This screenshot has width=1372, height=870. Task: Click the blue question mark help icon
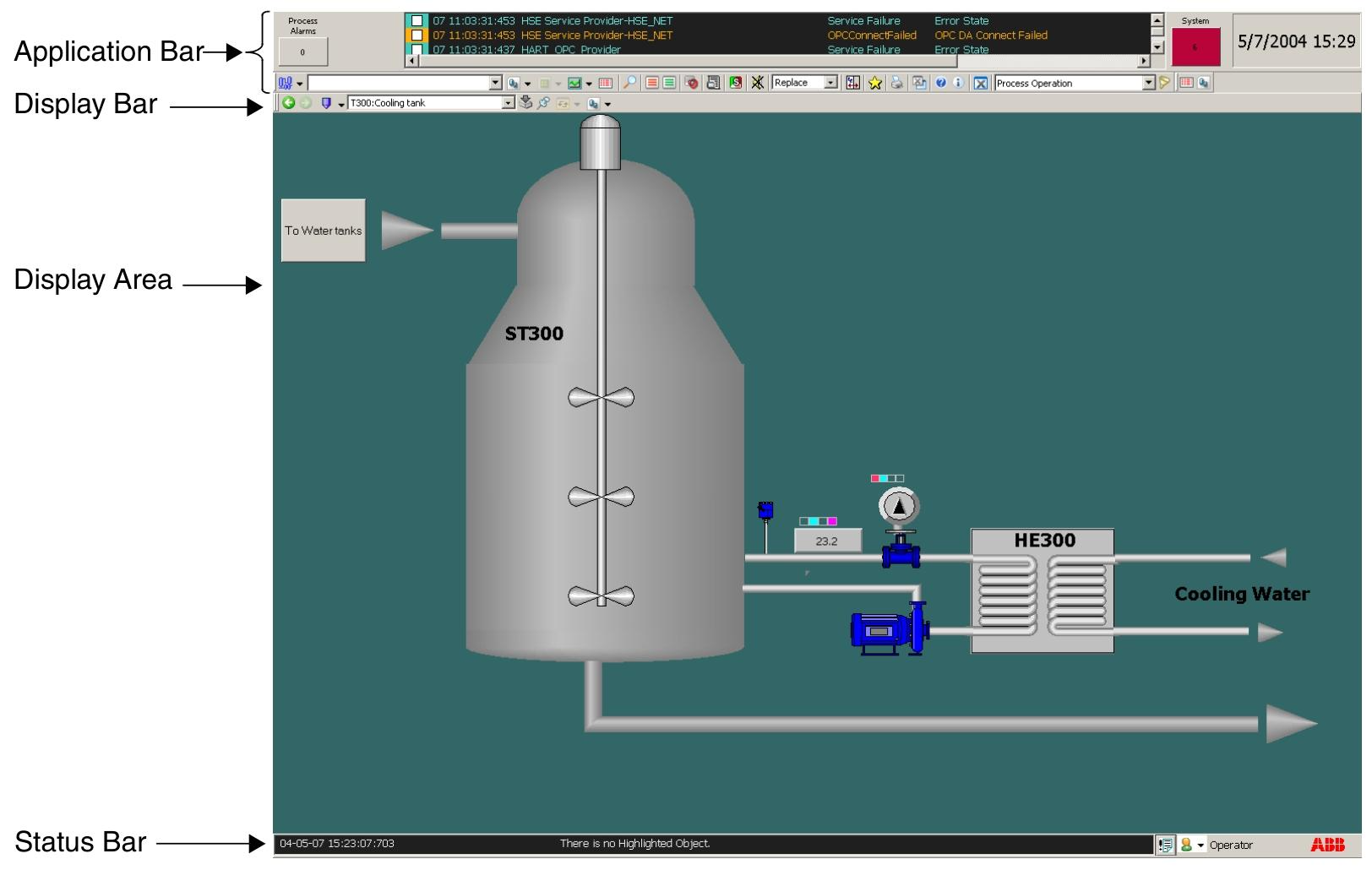tap(940, 83)
